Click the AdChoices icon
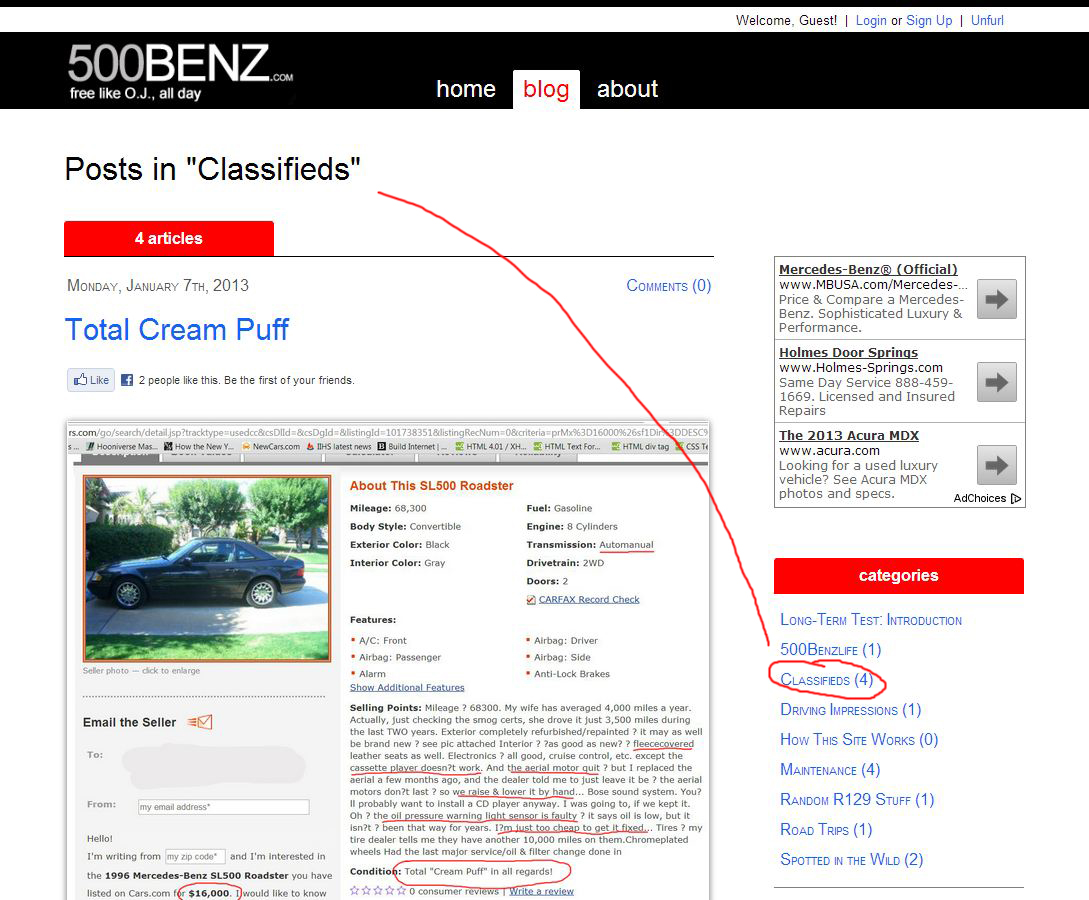This screenshot has width=1089, height=900. coord(1016,499)
